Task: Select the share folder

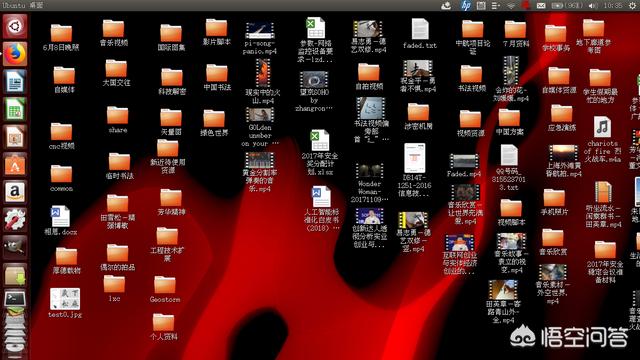Action: [x=118, y=120]
